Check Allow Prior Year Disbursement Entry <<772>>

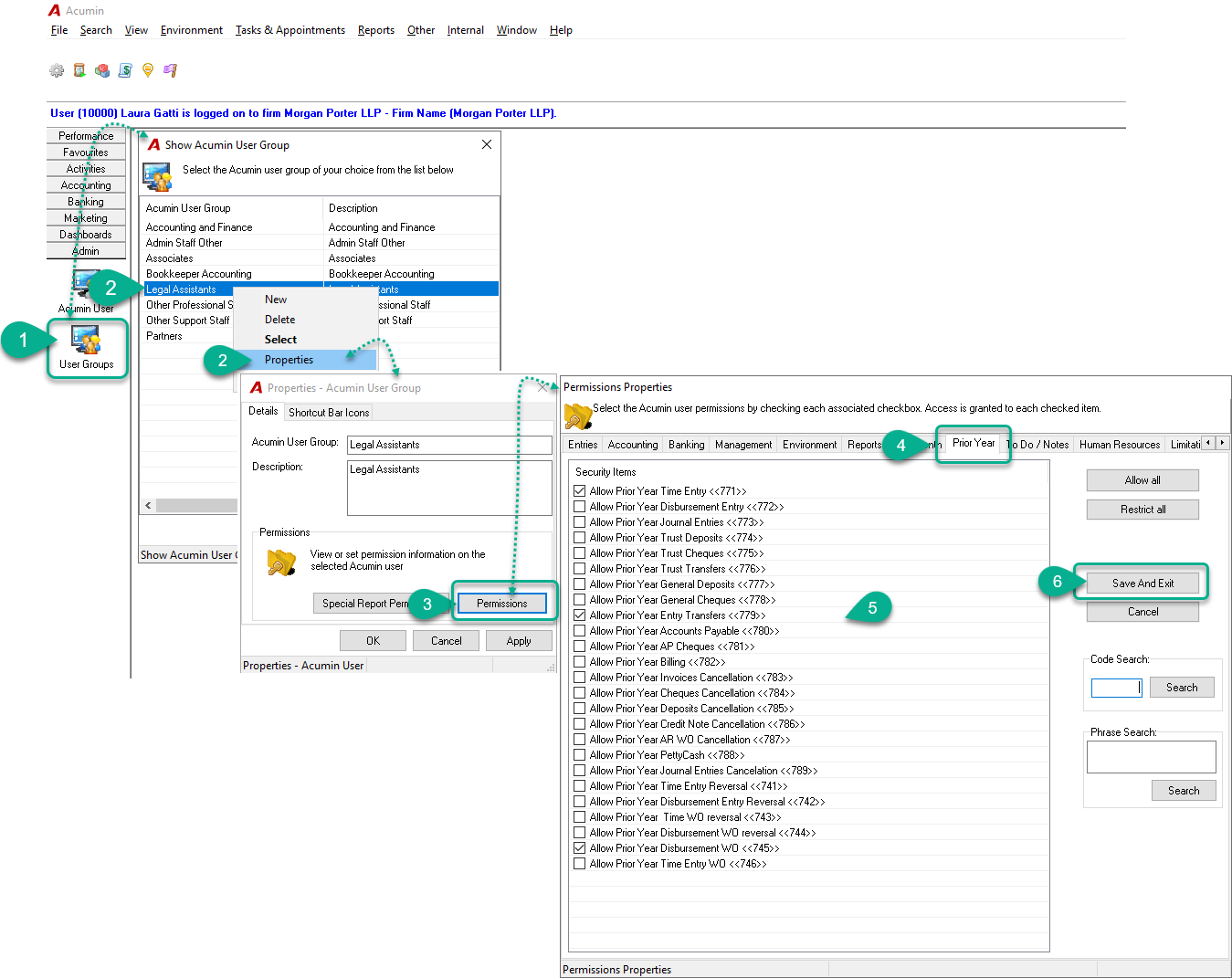pos(579,507)
